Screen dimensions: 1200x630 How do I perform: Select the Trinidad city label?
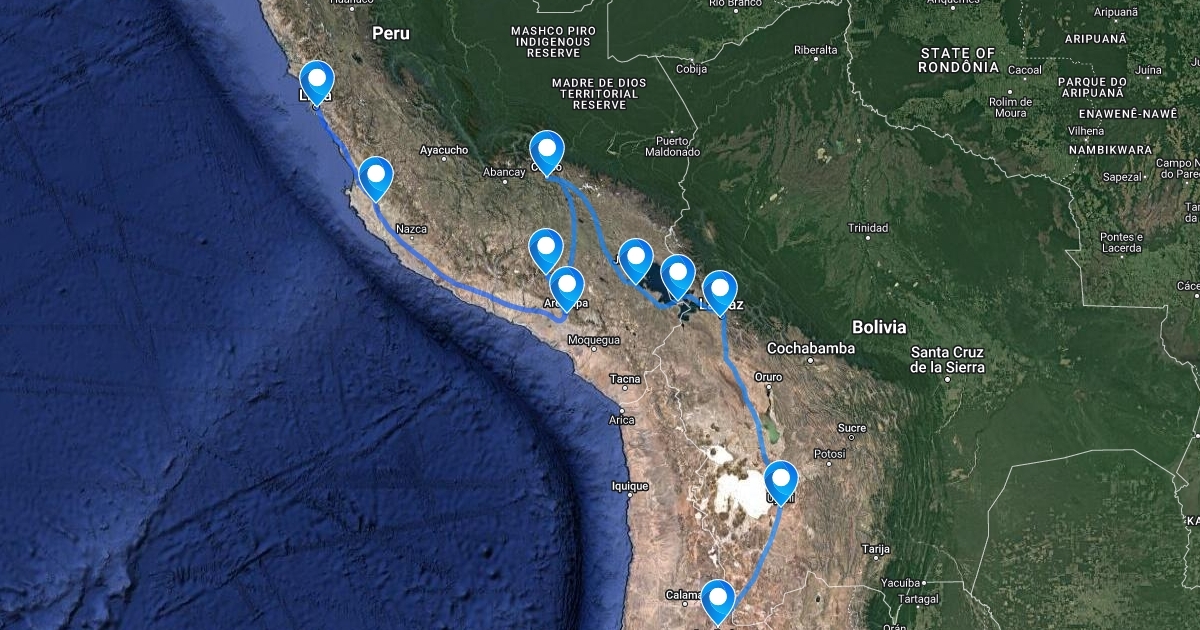point(868,228)
